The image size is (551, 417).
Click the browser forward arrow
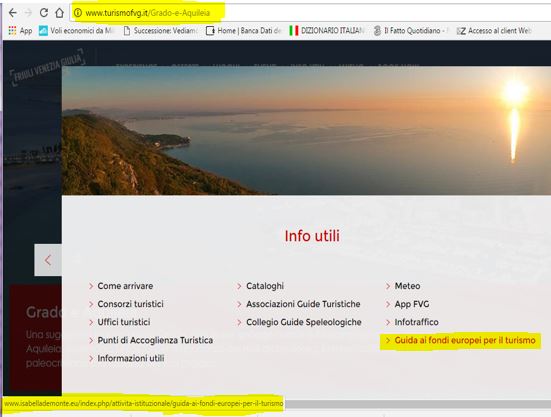coord(28,13)
